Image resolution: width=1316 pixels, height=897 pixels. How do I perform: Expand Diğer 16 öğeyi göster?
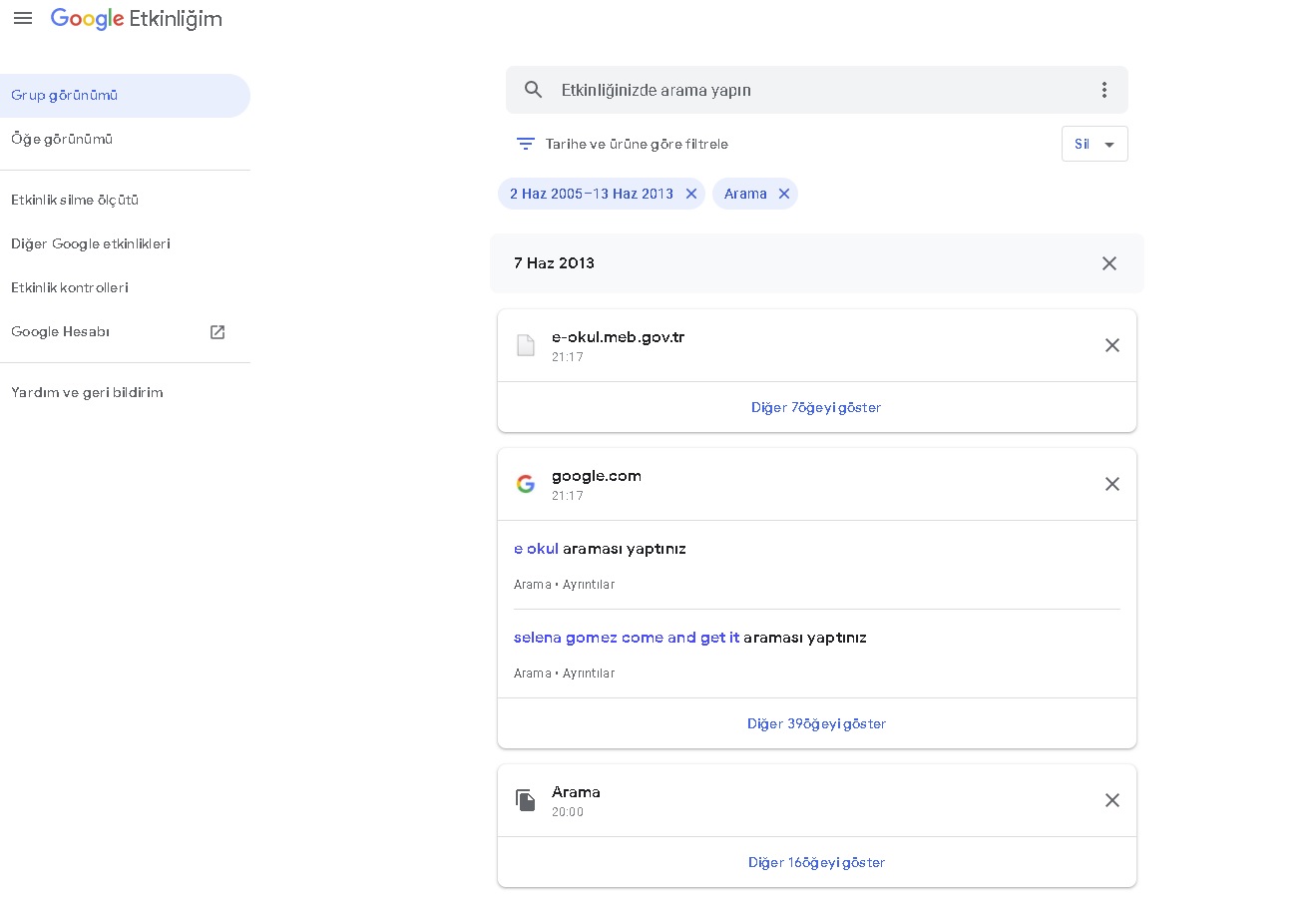816,862
